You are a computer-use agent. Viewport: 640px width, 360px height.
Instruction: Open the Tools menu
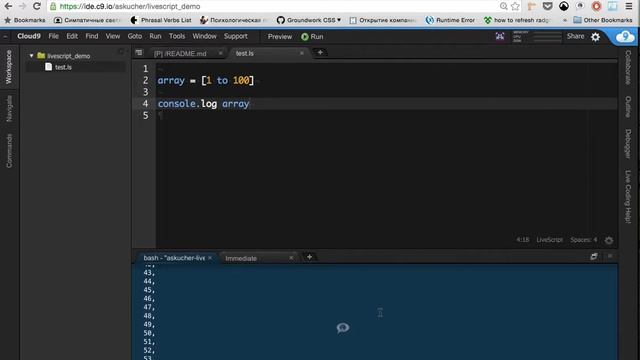177,36
